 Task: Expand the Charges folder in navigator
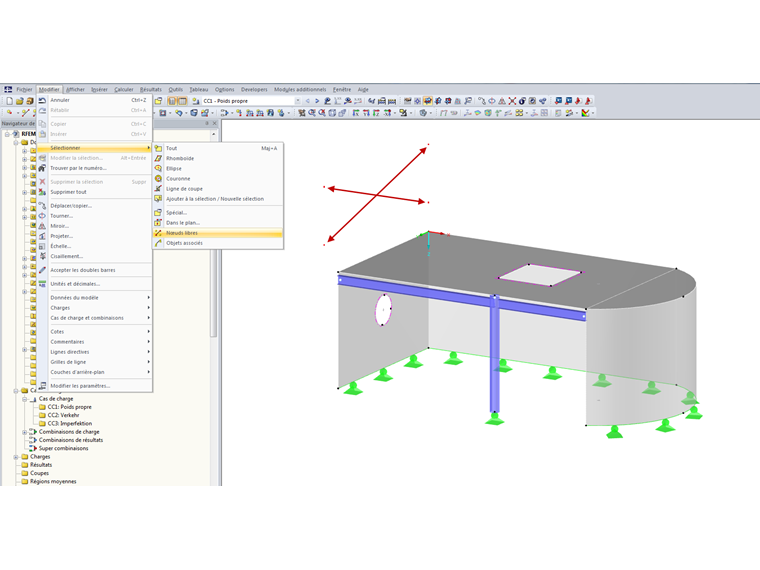click(x=16, y=457)
